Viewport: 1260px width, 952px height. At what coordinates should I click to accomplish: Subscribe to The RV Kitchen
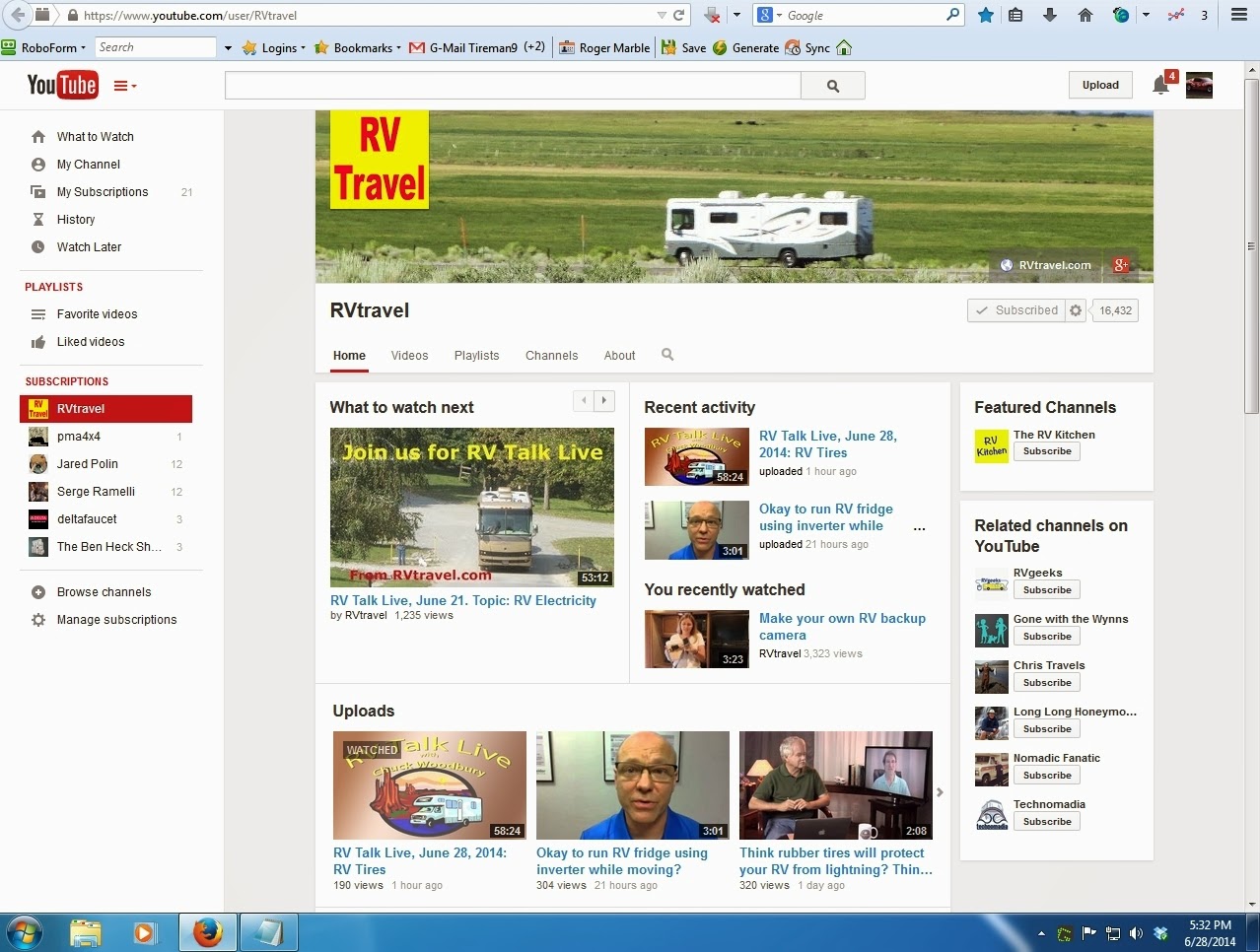pyautogui.click(x=1047, y=451)
